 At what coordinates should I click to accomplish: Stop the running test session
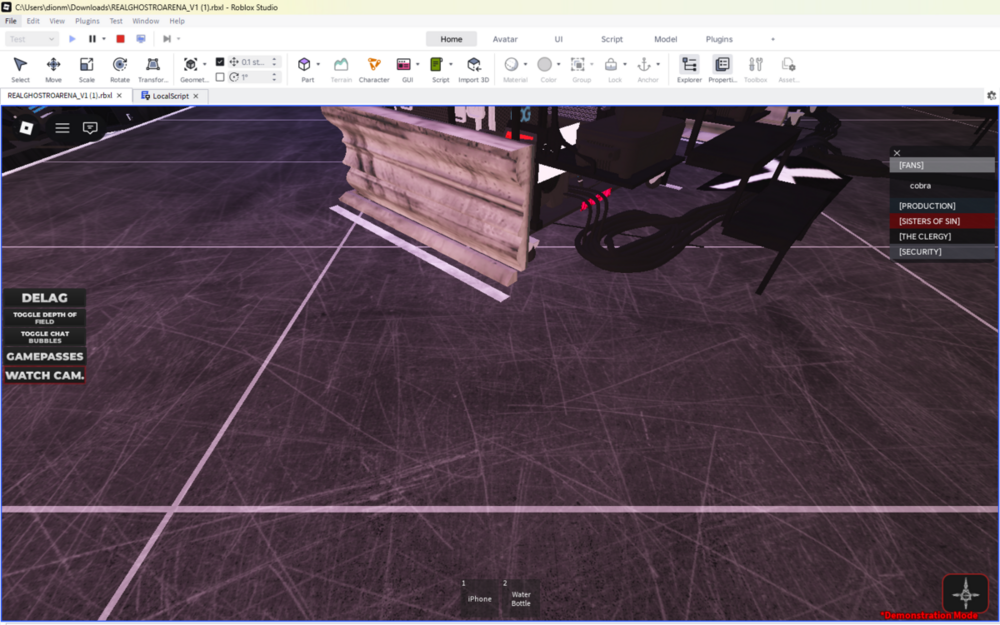[x=120, y=39]
